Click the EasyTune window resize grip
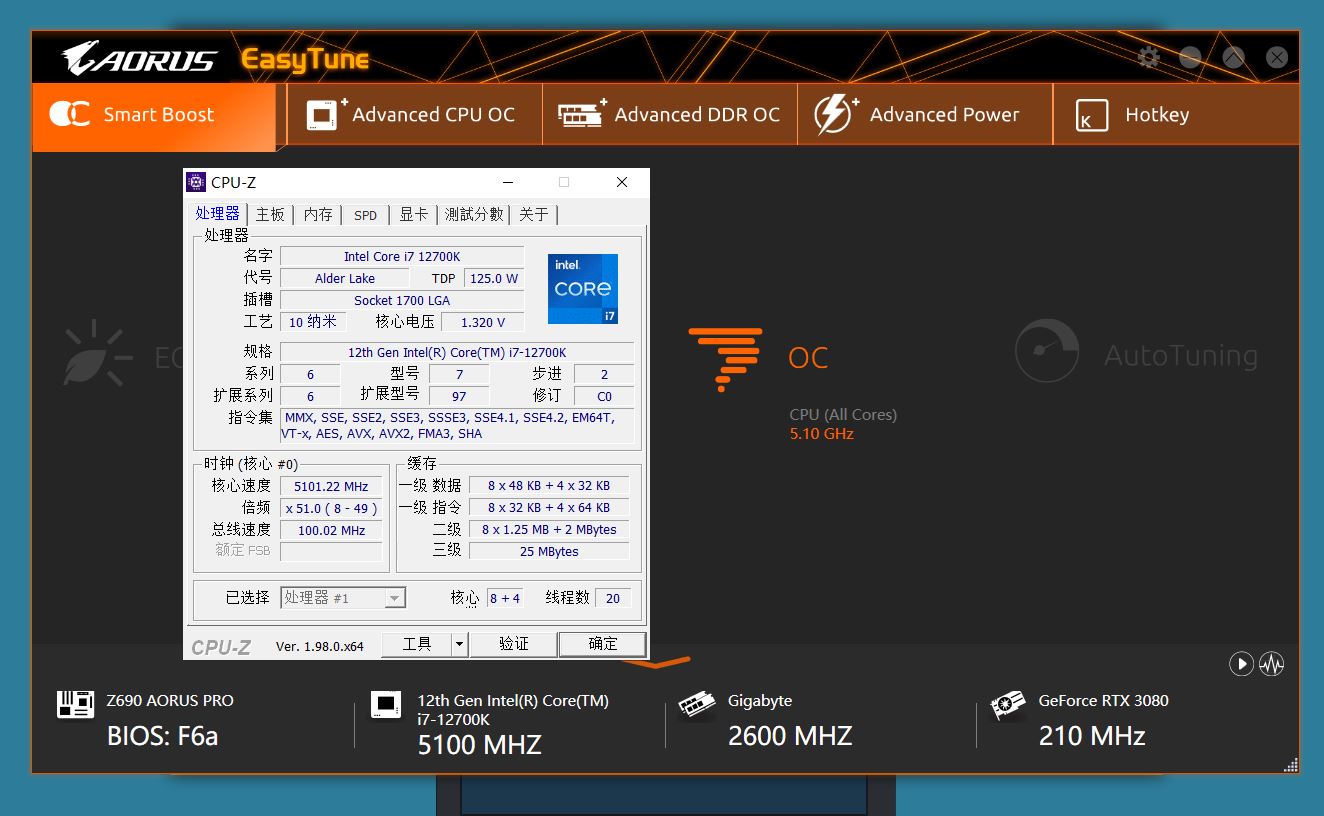The height and width of the screenshot is (816, 1324). [1290, 765]
